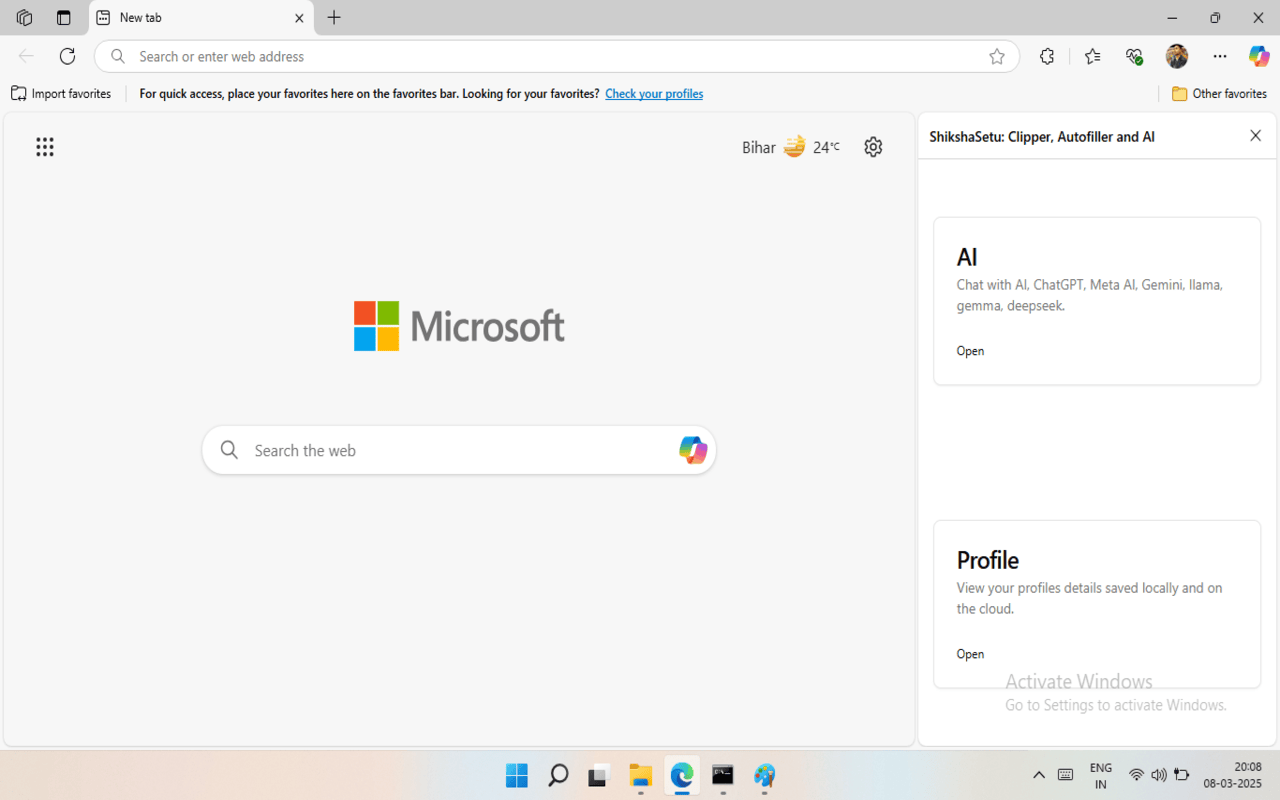
Task: Click the address bar search field
Action: pyautogui.click(x=556, y=56)
